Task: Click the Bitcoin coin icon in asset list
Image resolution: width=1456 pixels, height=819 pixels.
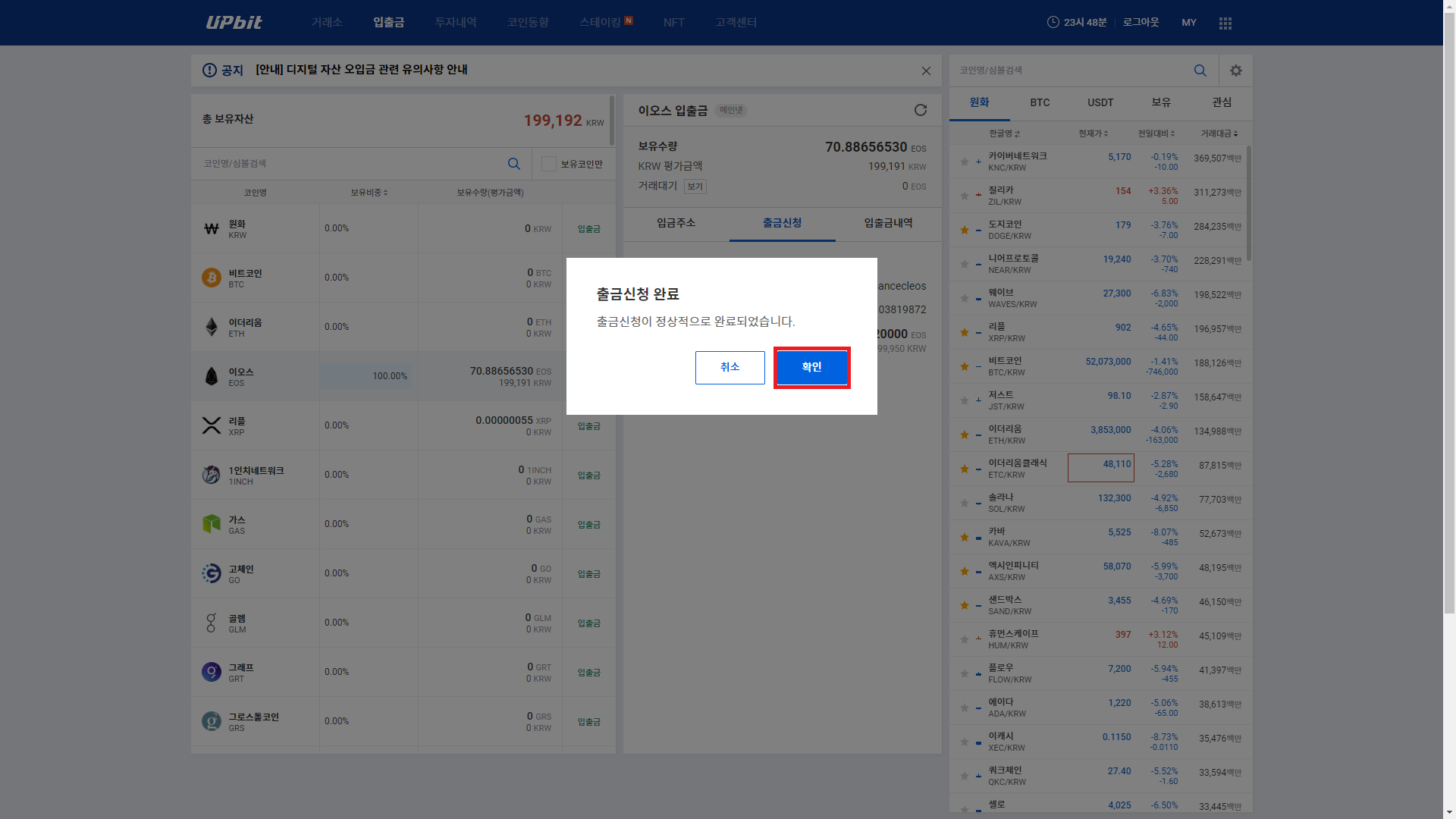Action: click(x=212, y=278)
